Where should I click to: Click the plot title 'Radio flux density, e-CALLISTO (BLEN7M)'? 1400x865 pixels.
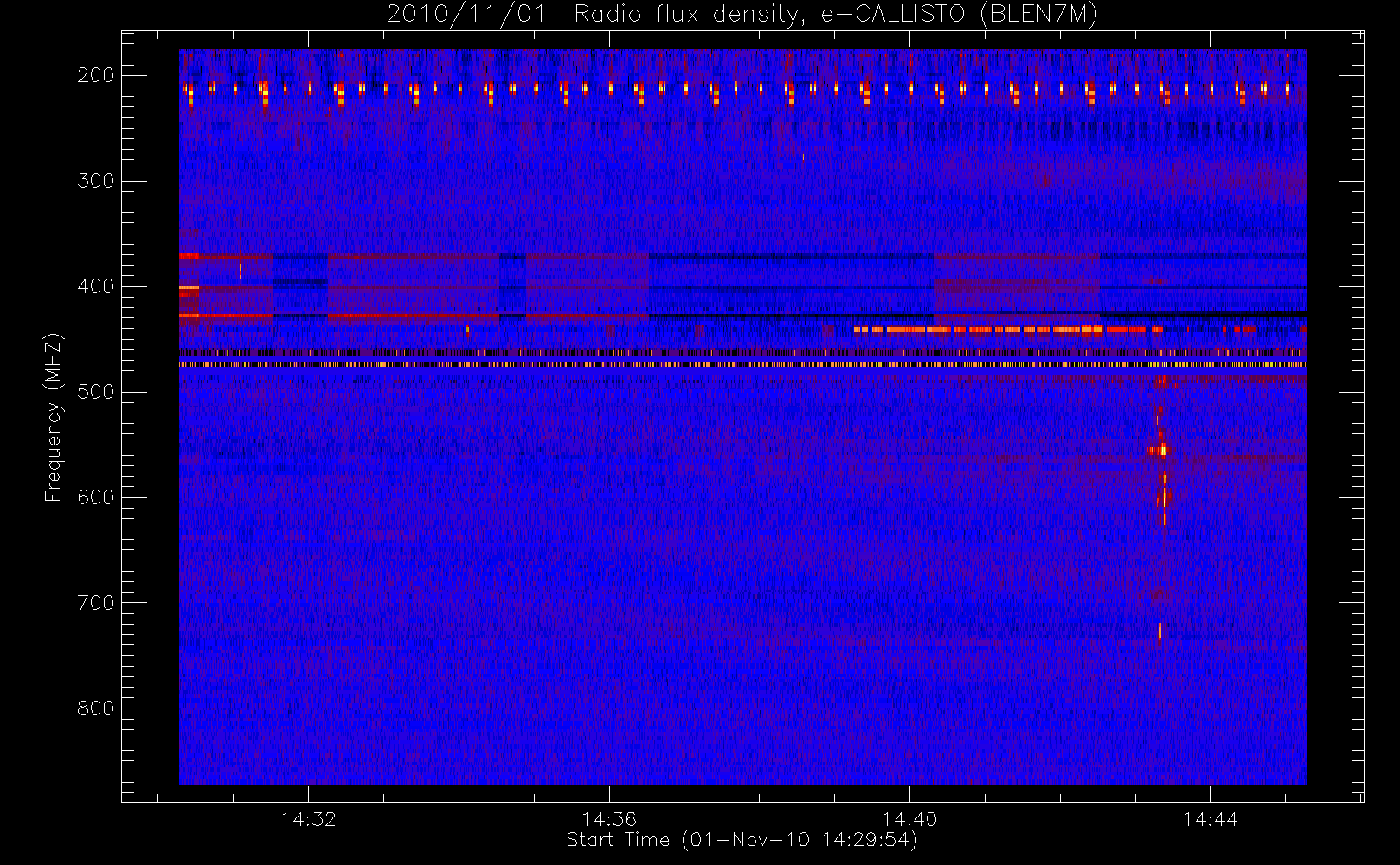tap(836, 14)
